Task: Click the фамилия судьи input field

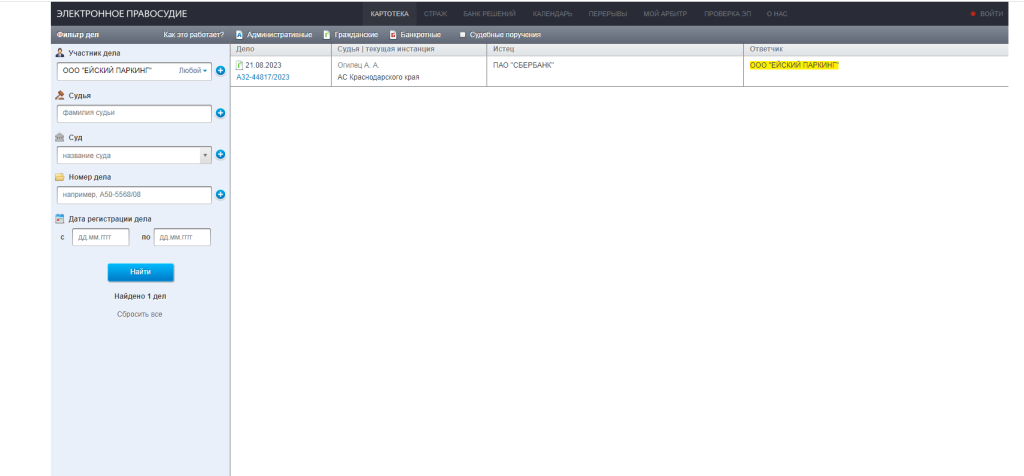Action: click(135, 113)
